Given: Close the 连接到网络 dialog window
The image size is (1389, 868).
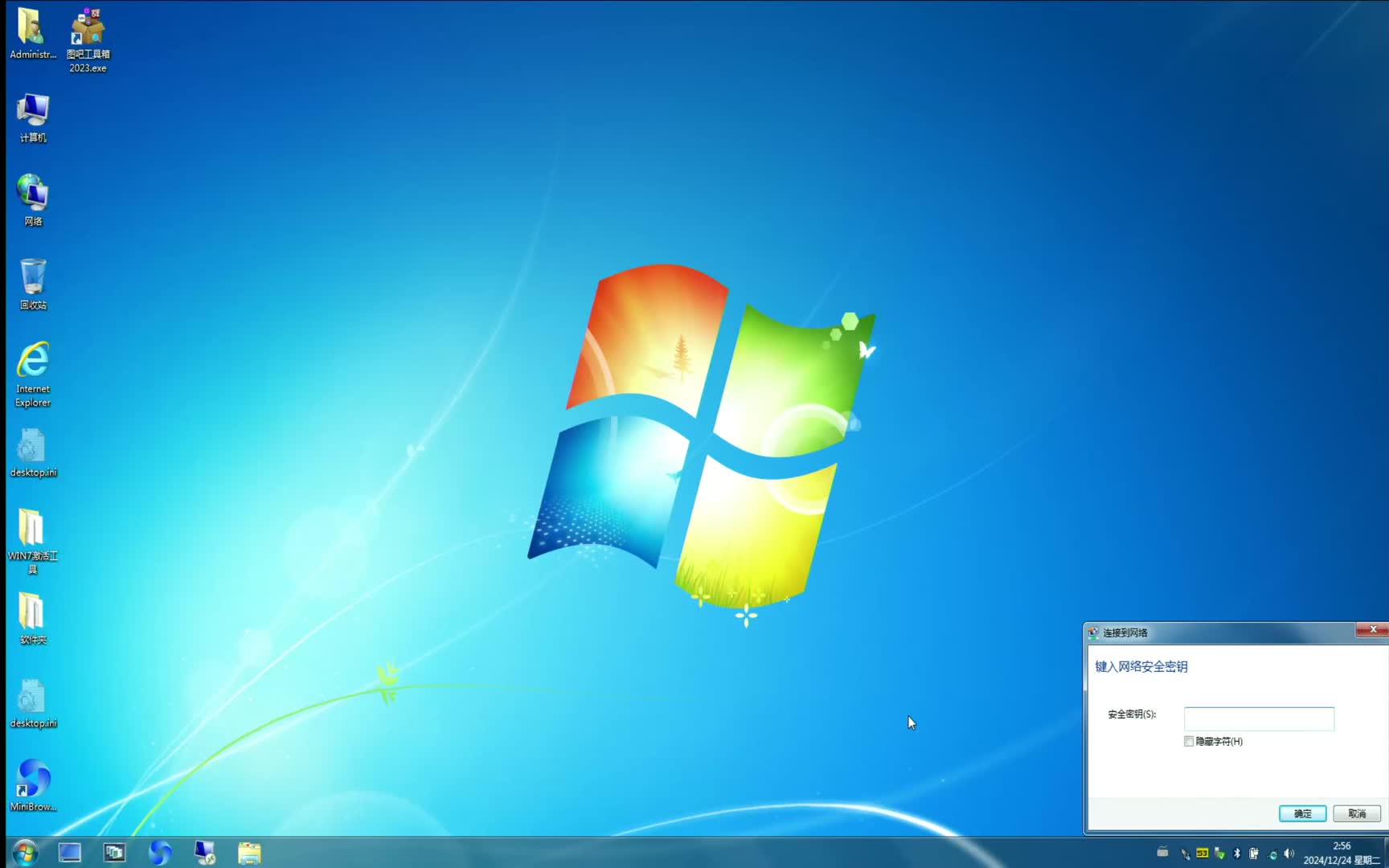Looking at the screenshot, I should click(1372, 629).
